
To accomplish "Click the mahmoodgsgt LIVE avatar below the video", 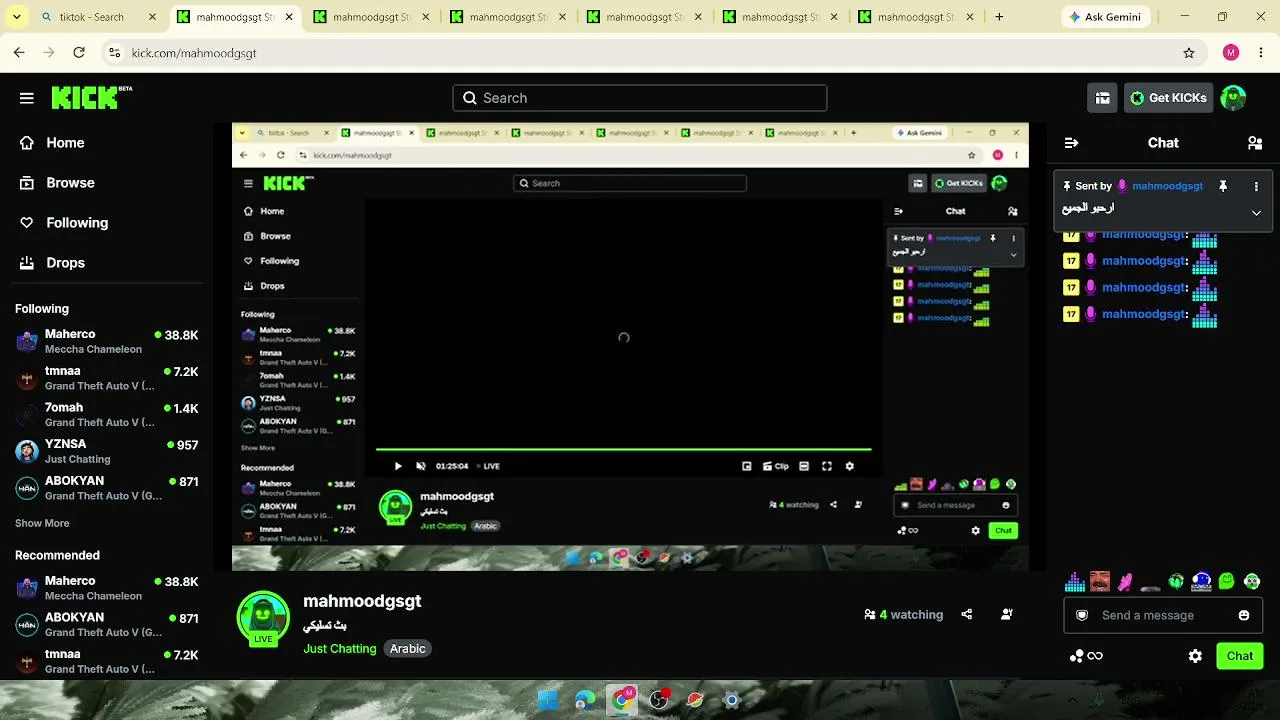I will 263,617.
